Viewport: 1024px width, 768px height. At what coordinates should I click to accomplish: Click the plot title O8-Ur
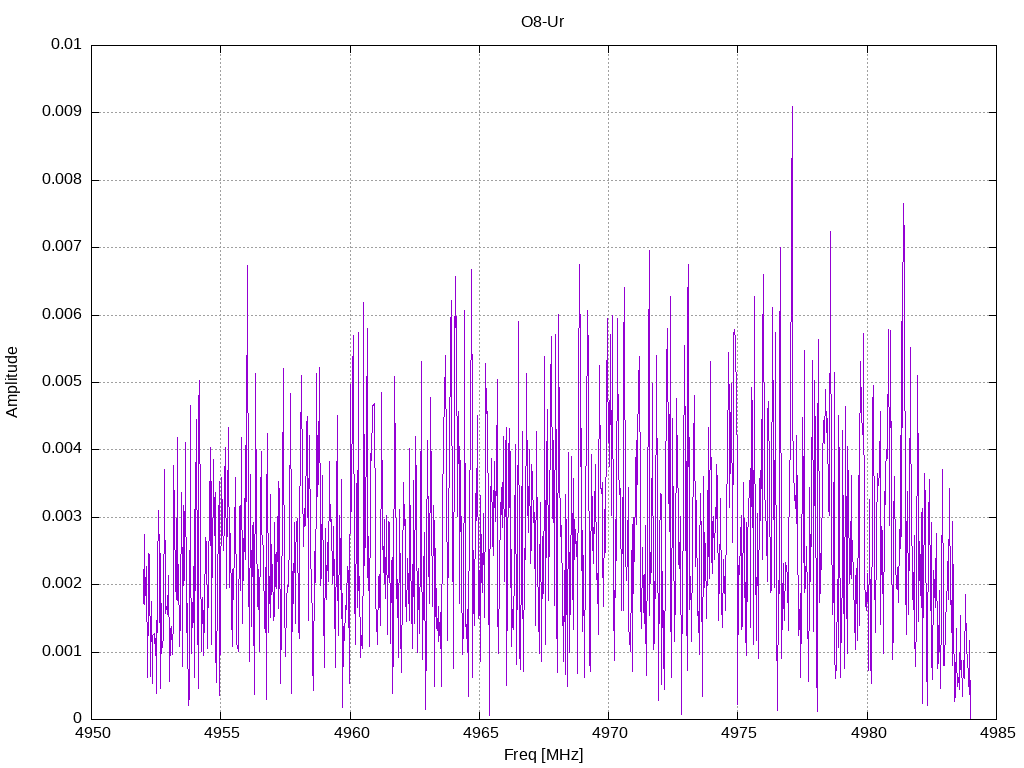(542, 22)
